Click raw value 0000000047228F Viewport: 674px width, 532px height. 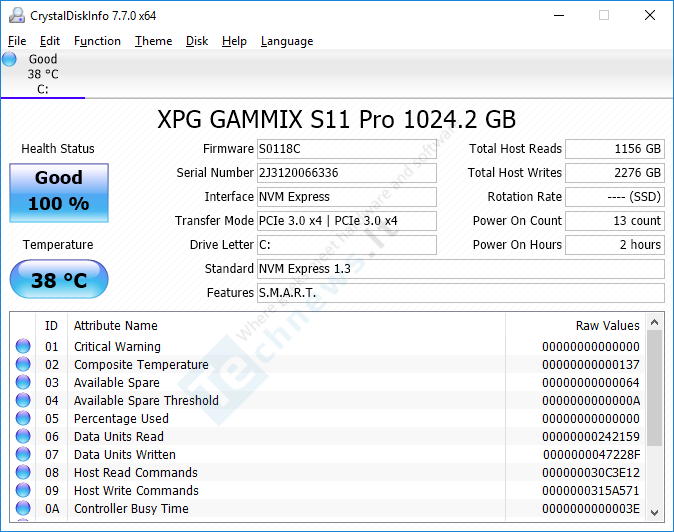pyautogui.click(x=591, y=455)
